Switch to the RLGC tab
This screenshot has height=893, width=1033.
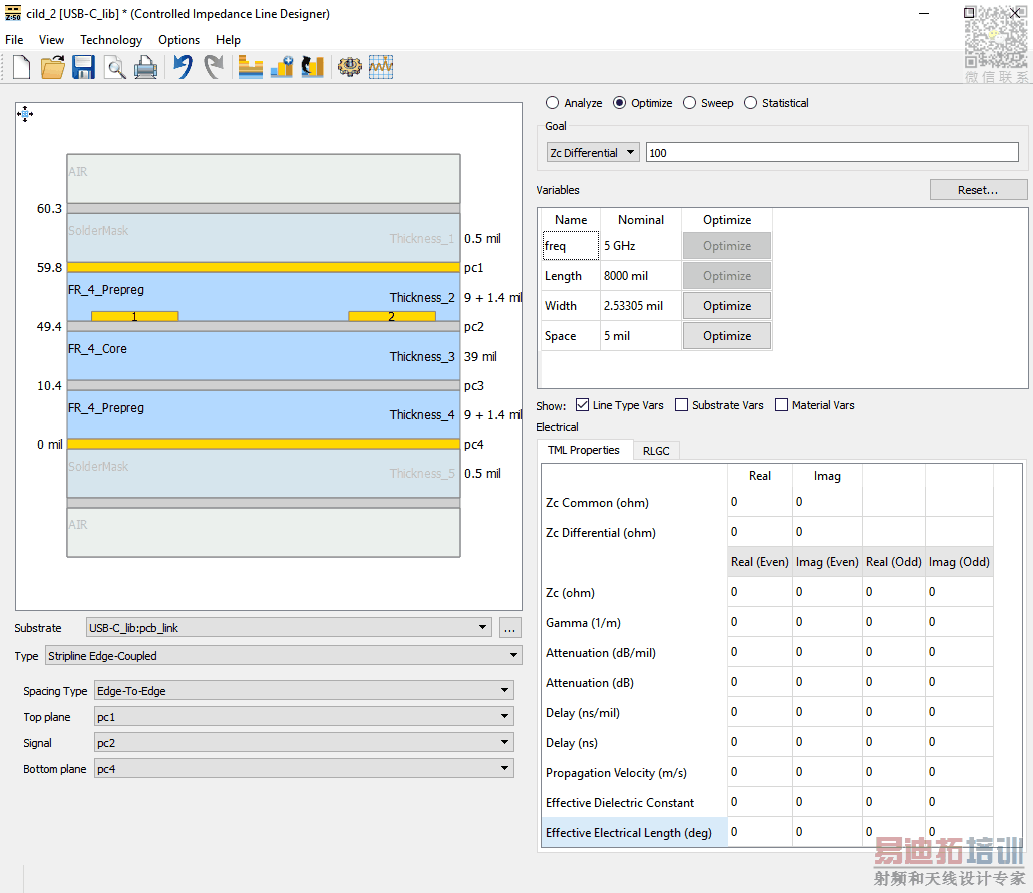656,451
